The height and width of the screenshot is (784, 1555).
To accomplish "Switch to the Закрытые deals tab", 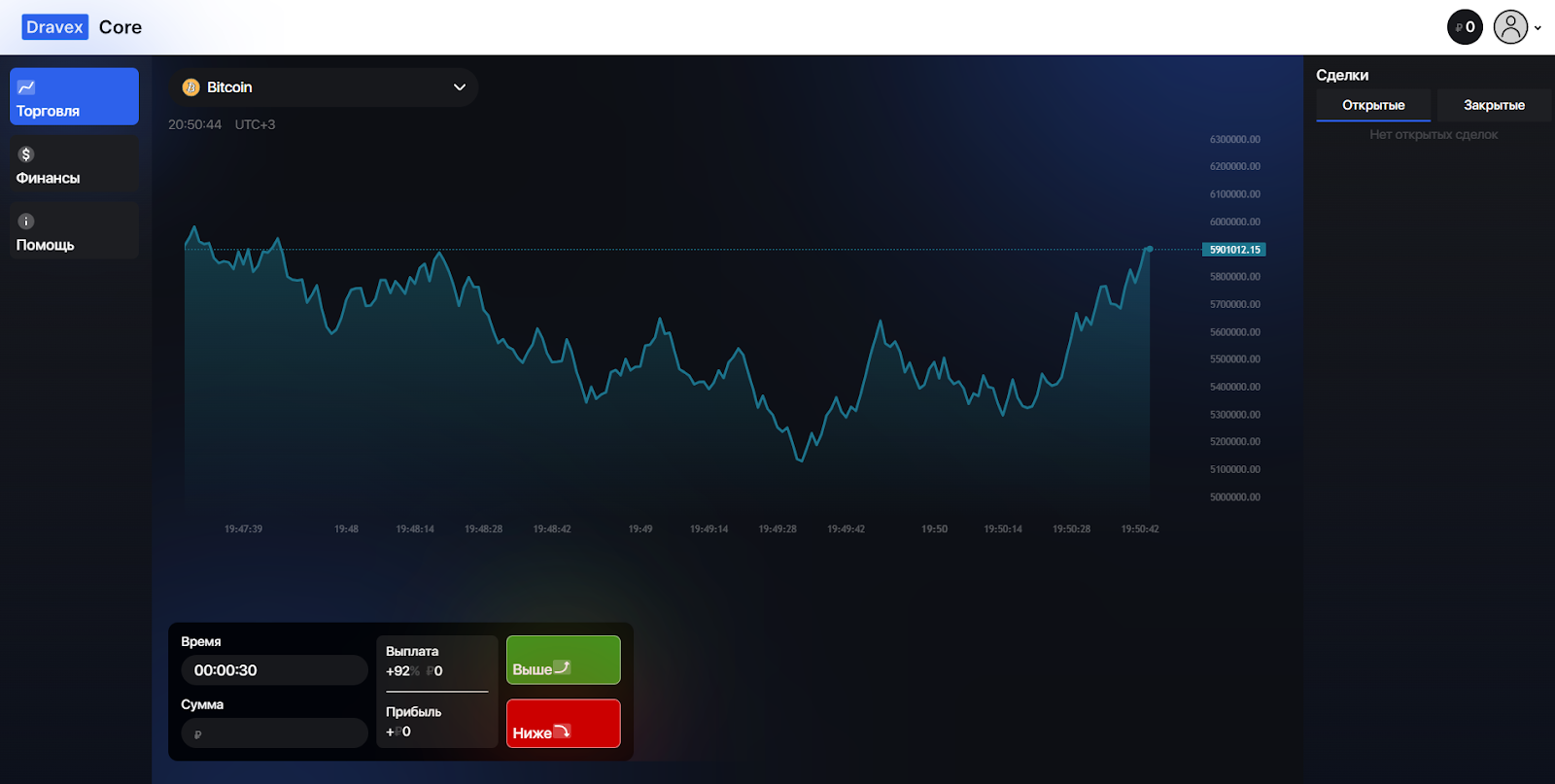I will pyautogui.click(x=1494, y=105).
